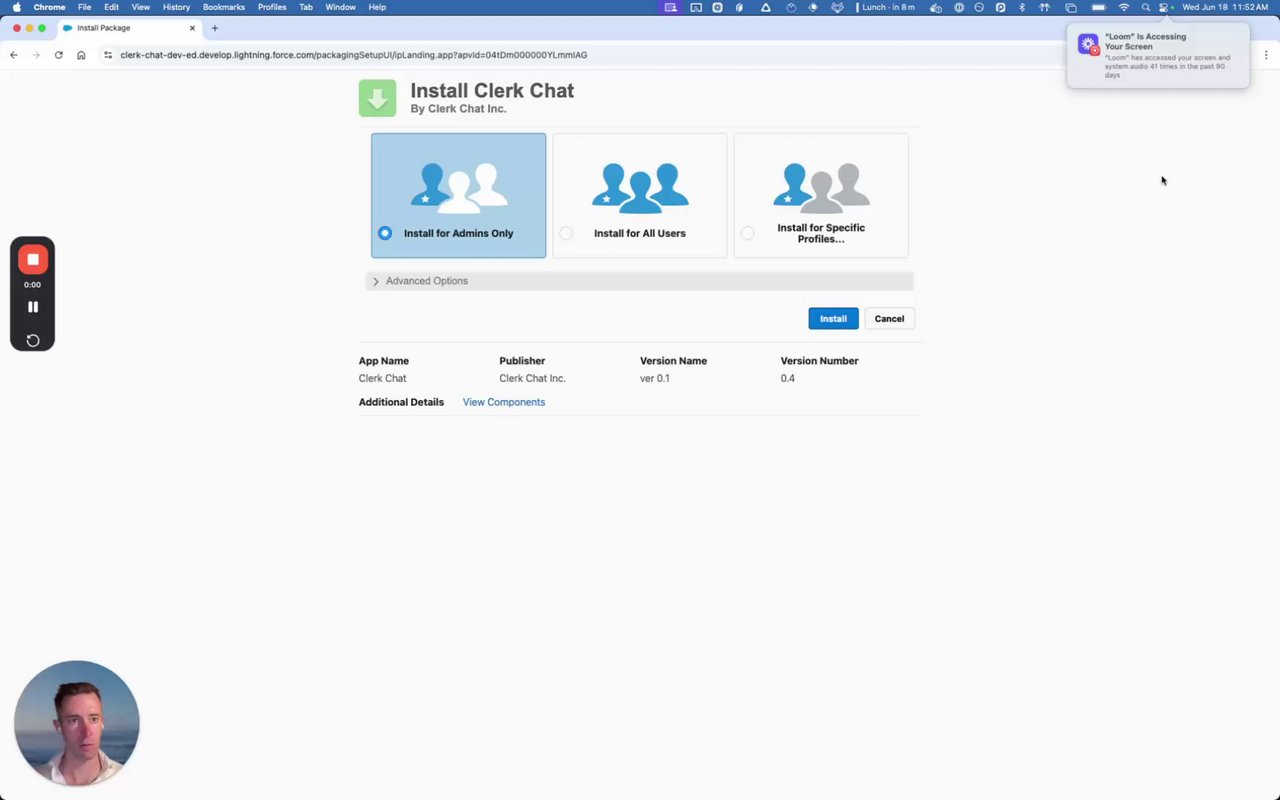Open the Bookmarks menu

[224, 7]
